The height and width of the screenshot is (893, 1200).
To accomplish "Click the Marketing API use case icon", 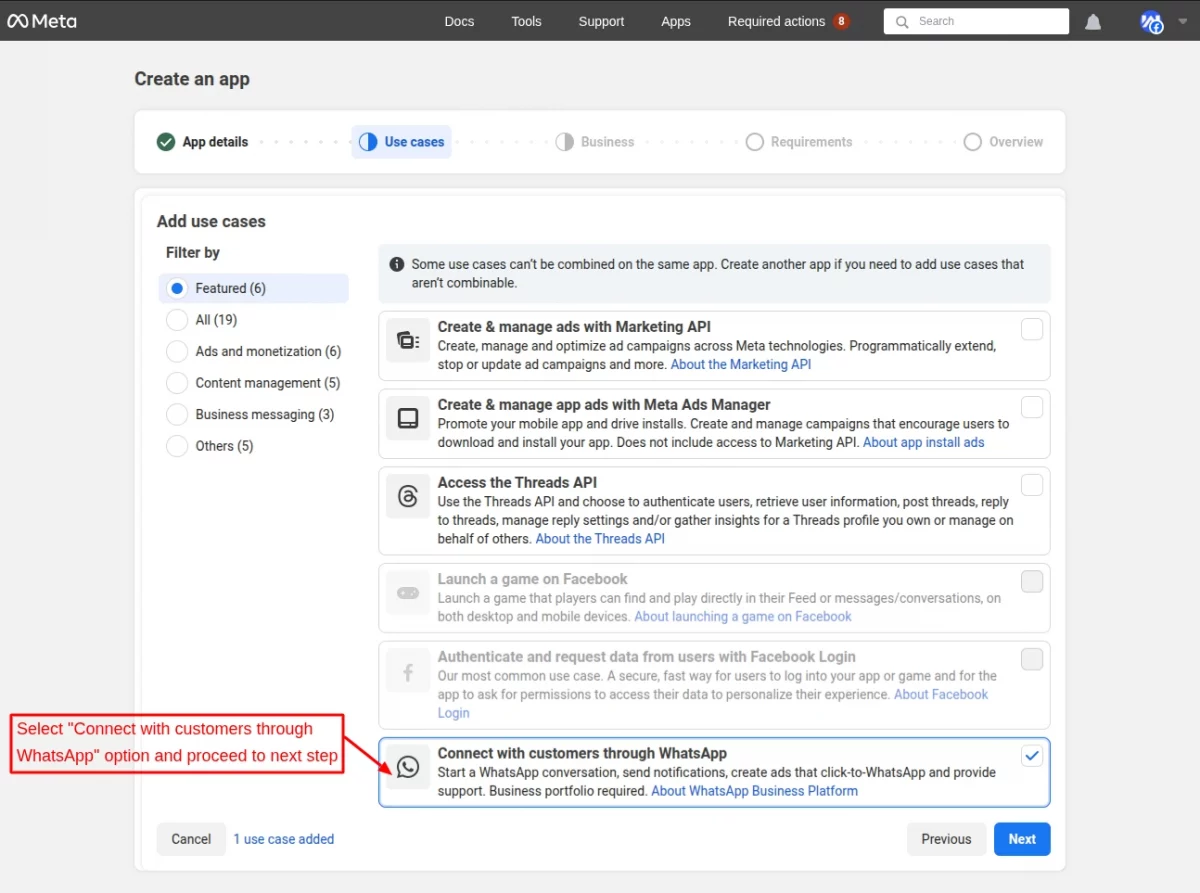I will (x=408, y=341).
